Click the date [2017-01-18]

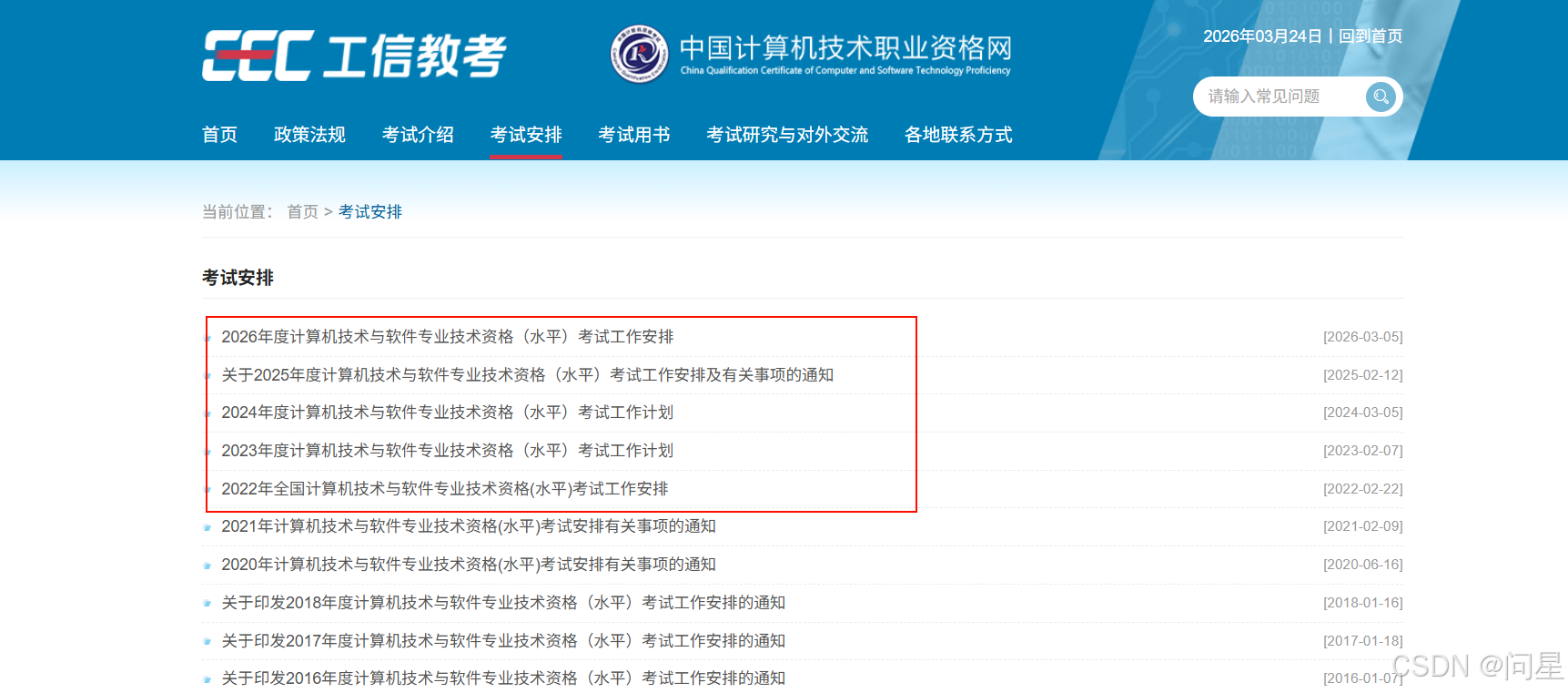1363,641
